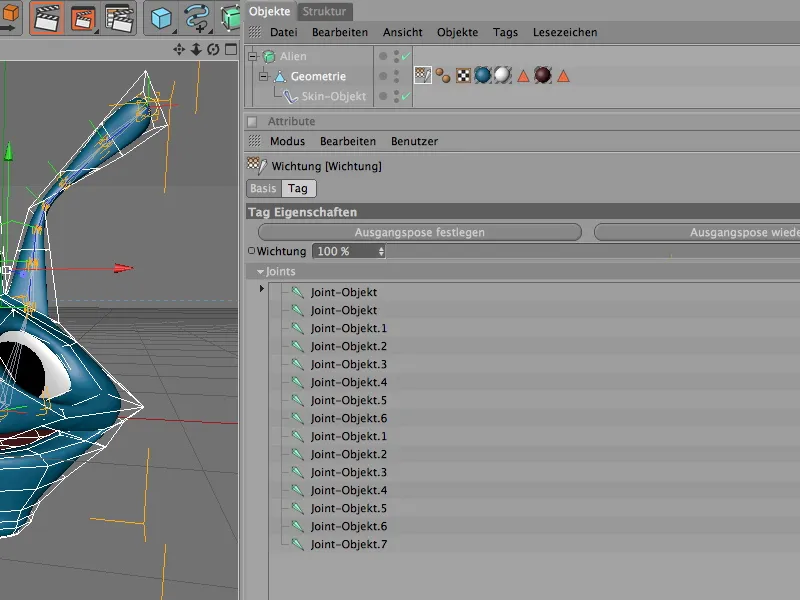Click the viewport move-camera cross arrows icon
The height and width of the screenshot is (600, 800).
pos(179,49)
